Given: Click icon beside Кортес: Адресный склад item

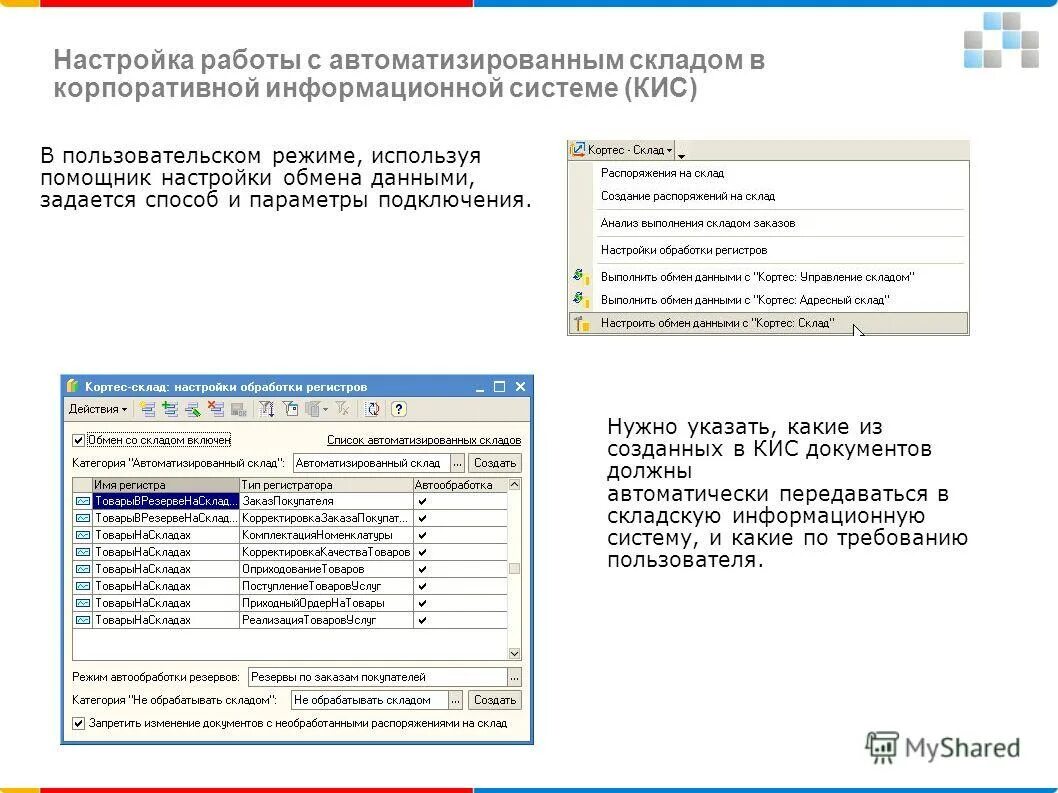Looking at the screenshot, I should 580,299.
